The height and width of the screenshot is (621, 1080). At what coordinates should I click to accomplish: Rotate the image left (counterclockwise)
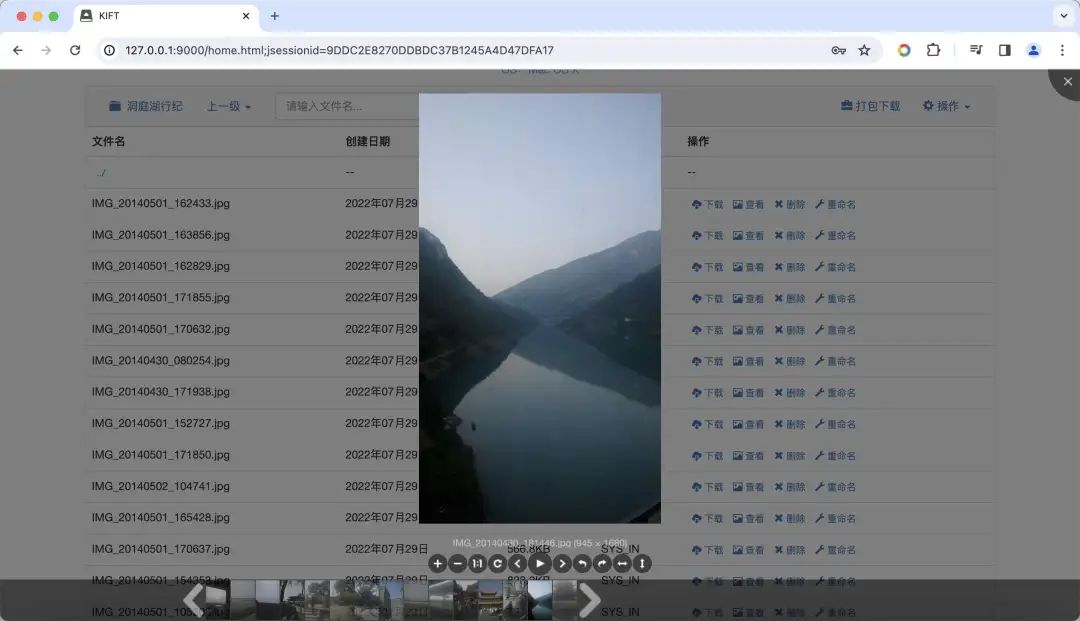click(x=582, y=564)
